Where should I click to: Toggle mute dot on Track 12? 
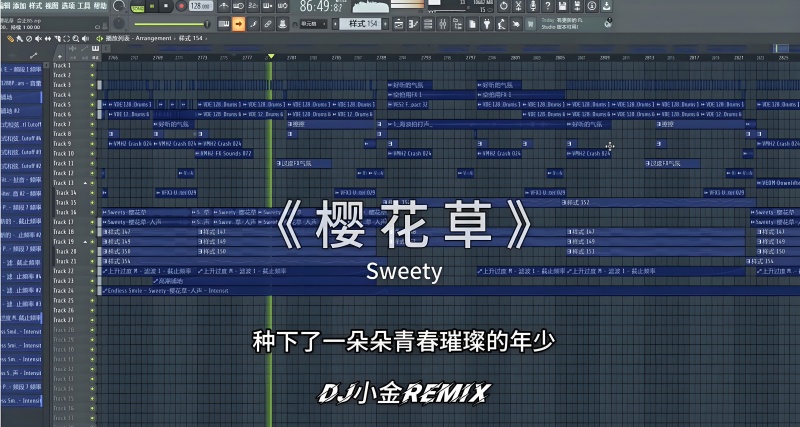[x=92, y=173]
